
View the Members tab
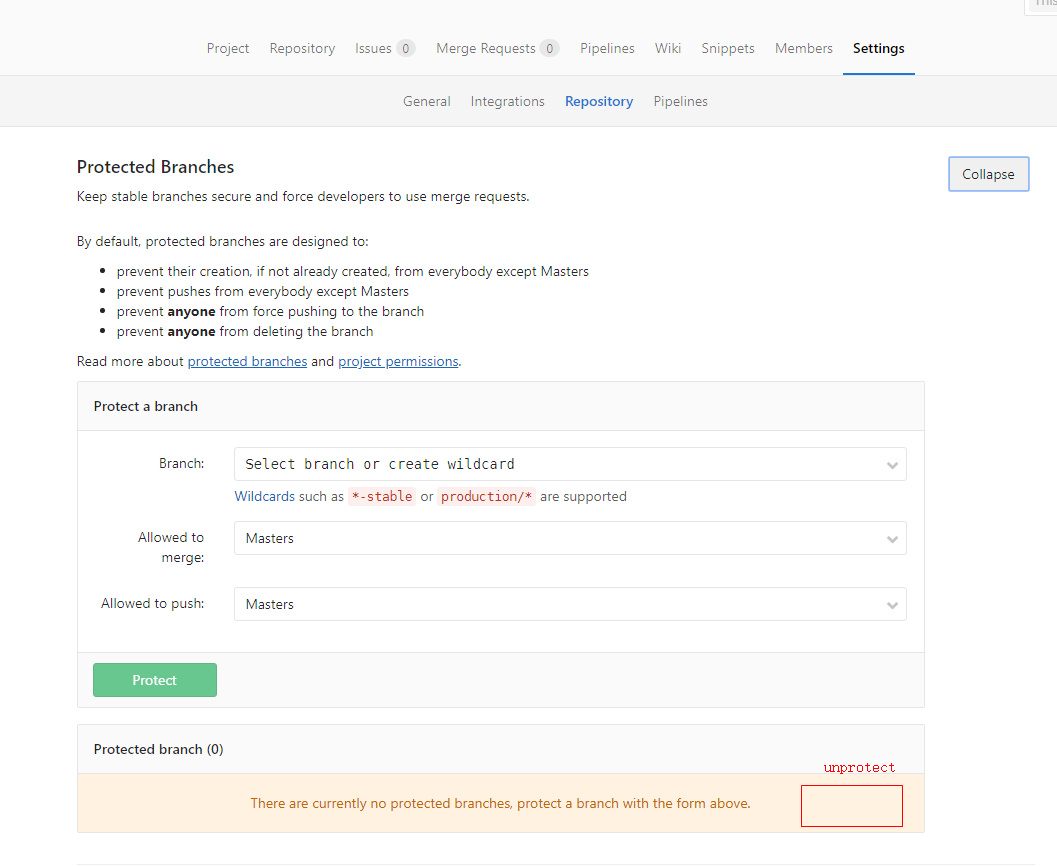pyautogui.click(x=803, y=48)
